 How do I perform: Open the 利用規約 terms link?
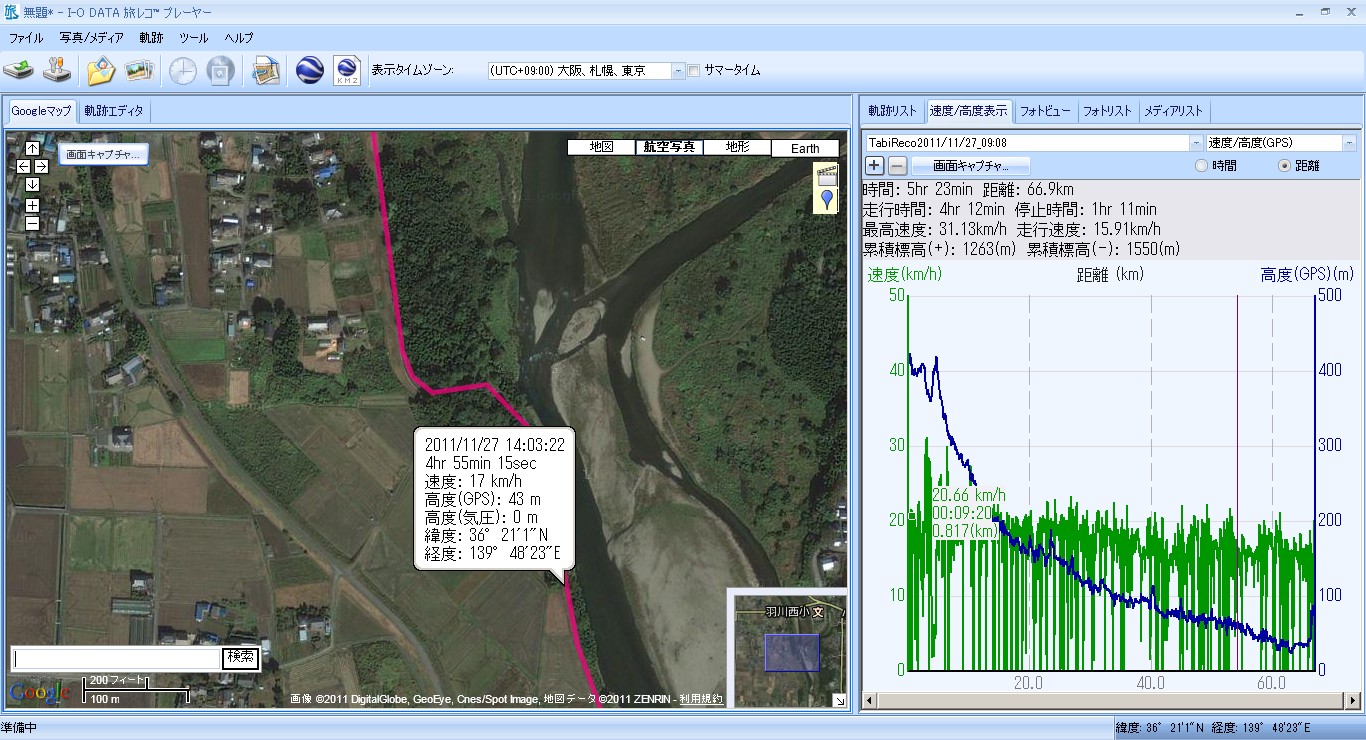click(x=701, y=699)
